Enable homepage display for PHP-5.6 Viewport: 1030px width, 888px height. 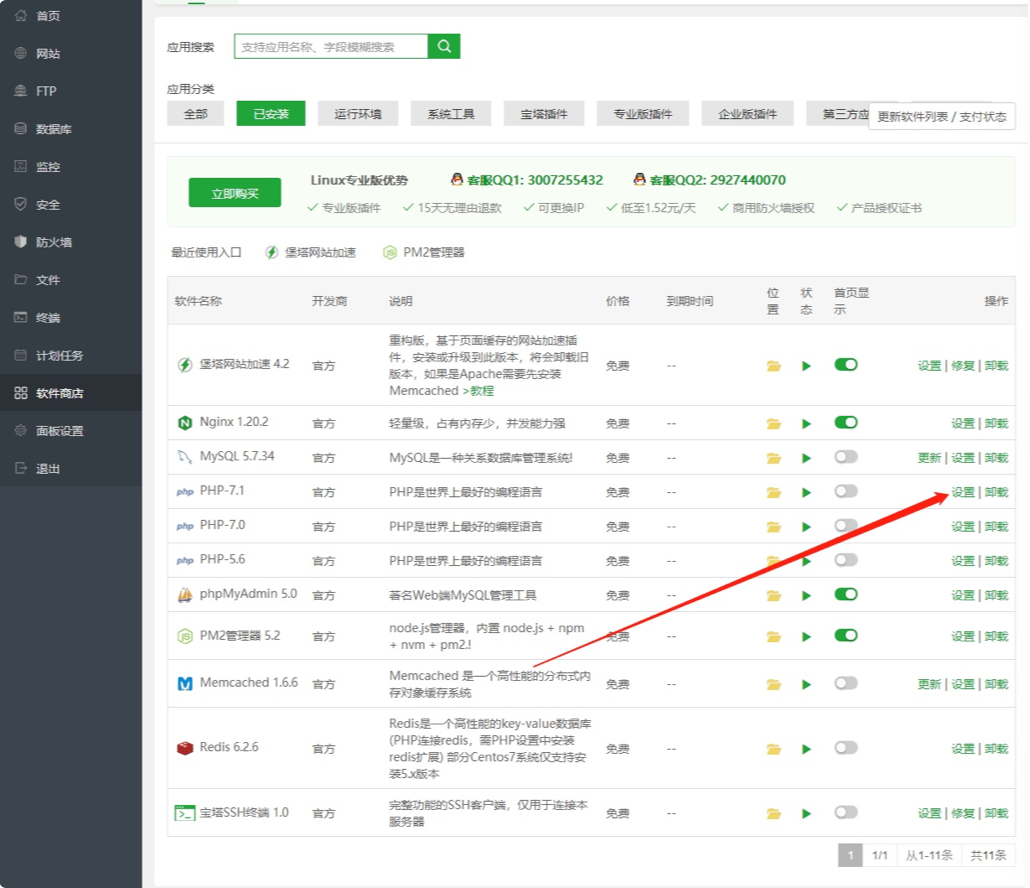(x=845, y=560)
